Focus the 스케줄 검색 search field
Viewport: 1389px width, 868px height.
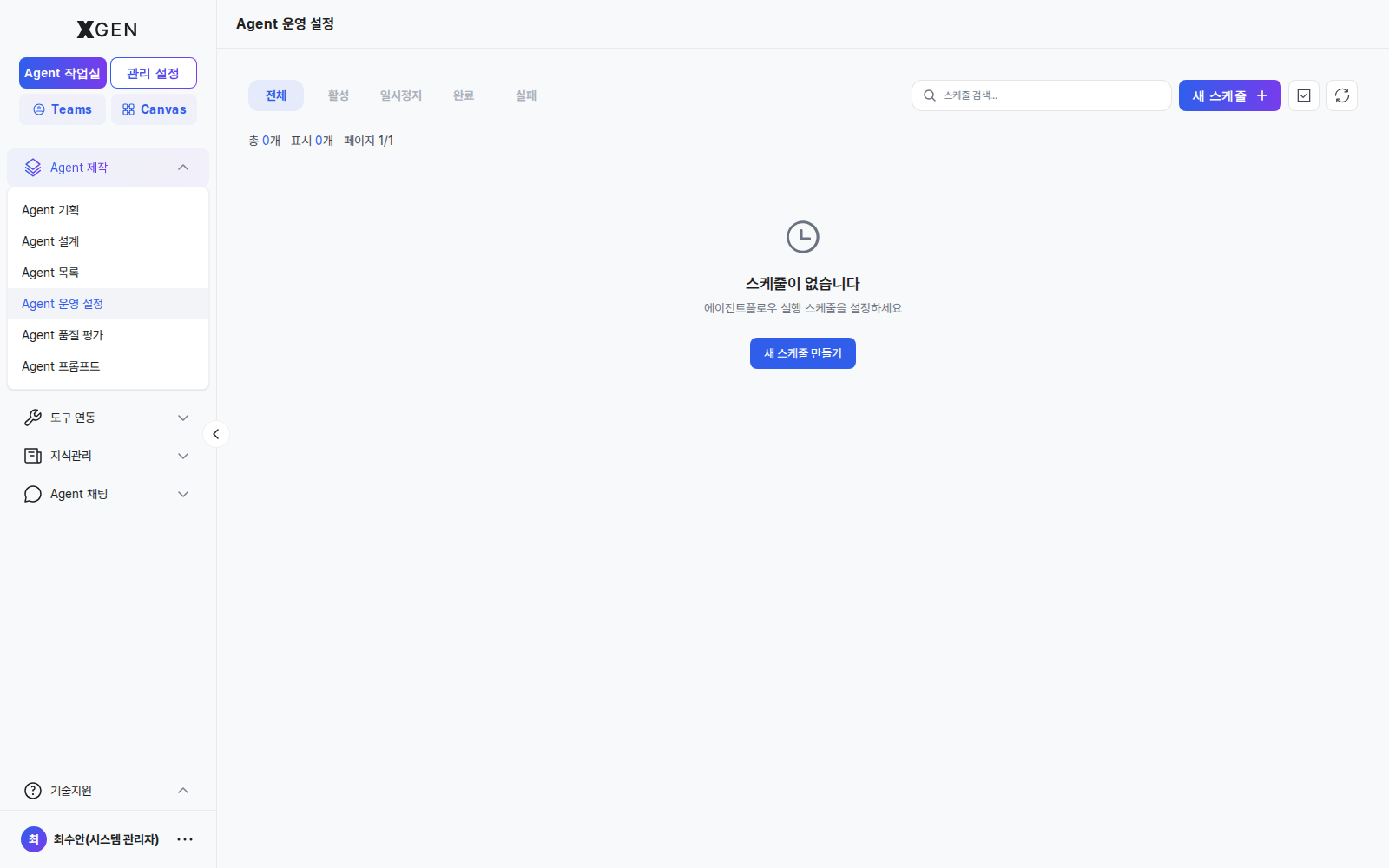click(x=1042, y=95)
